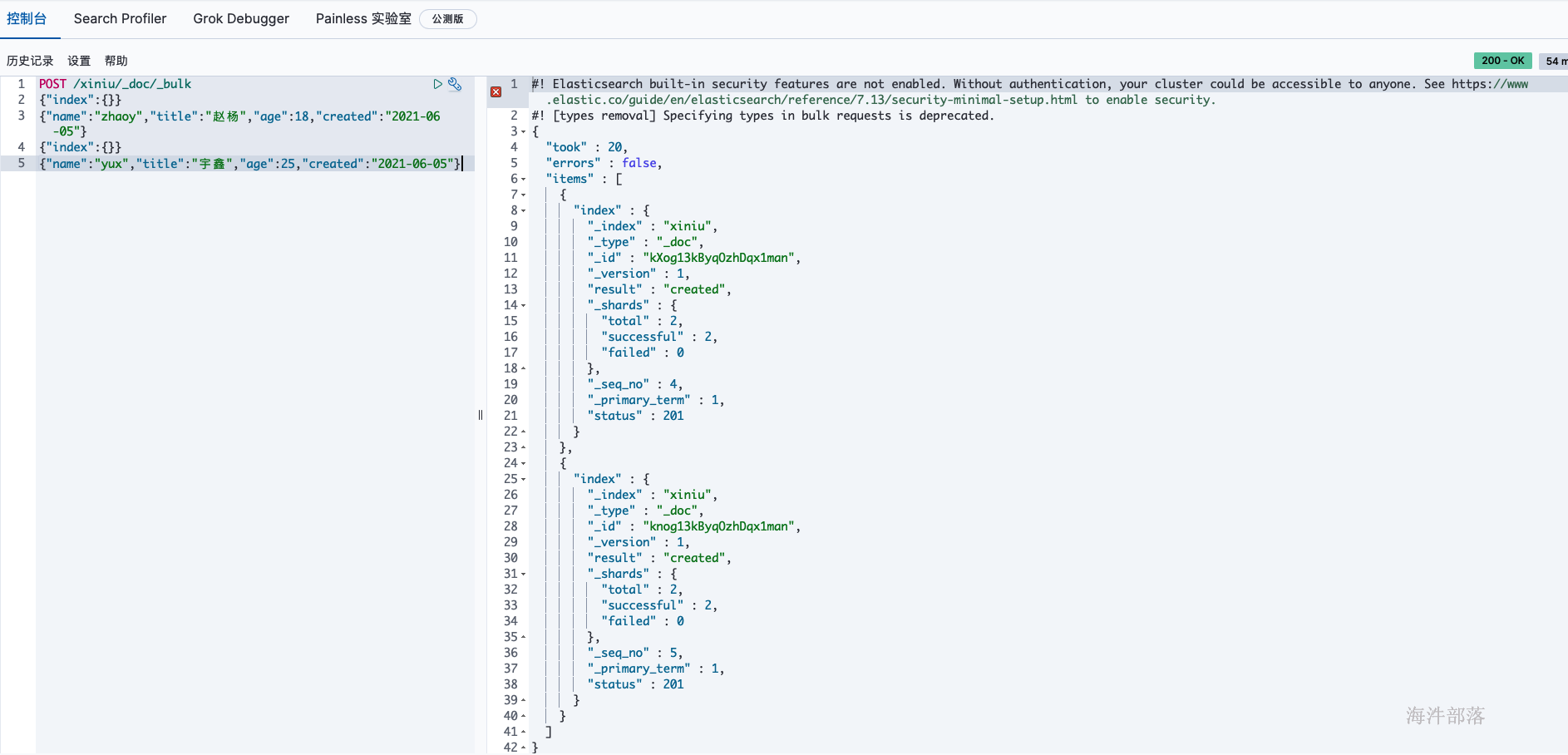Click the red warning marker on response line 1

pyautogui.click(x=496, y=91)
